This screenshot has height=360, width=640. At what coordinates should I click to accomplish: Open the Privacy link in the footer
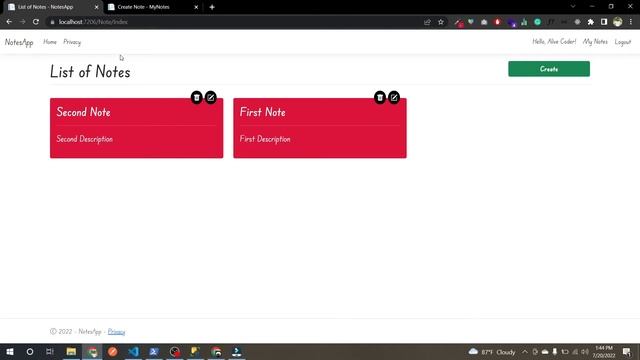[116, 331]
